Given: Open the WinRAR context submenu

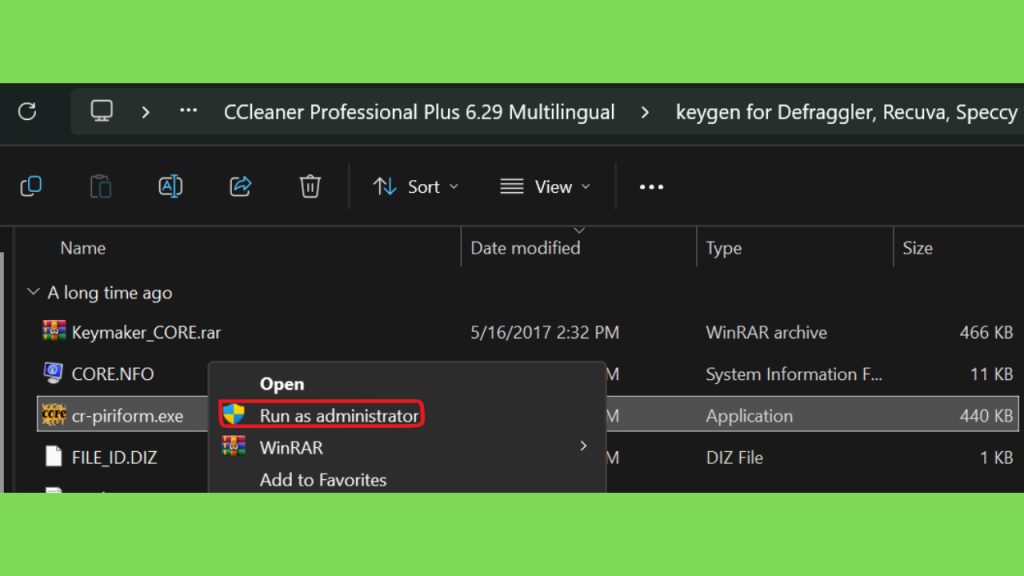Looking at the screenshot, I should pos(291,448).
